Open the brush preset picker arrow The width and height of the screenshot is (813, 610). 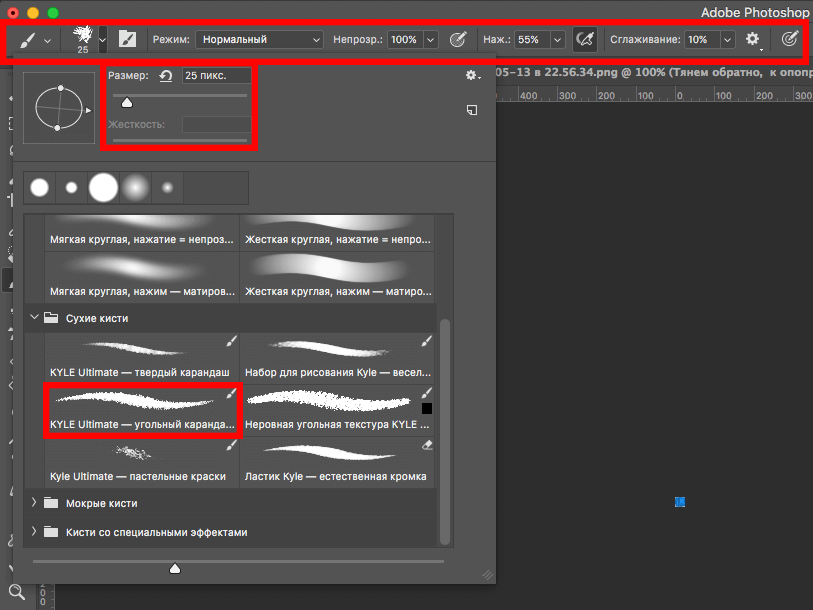(x=103, y=40)
